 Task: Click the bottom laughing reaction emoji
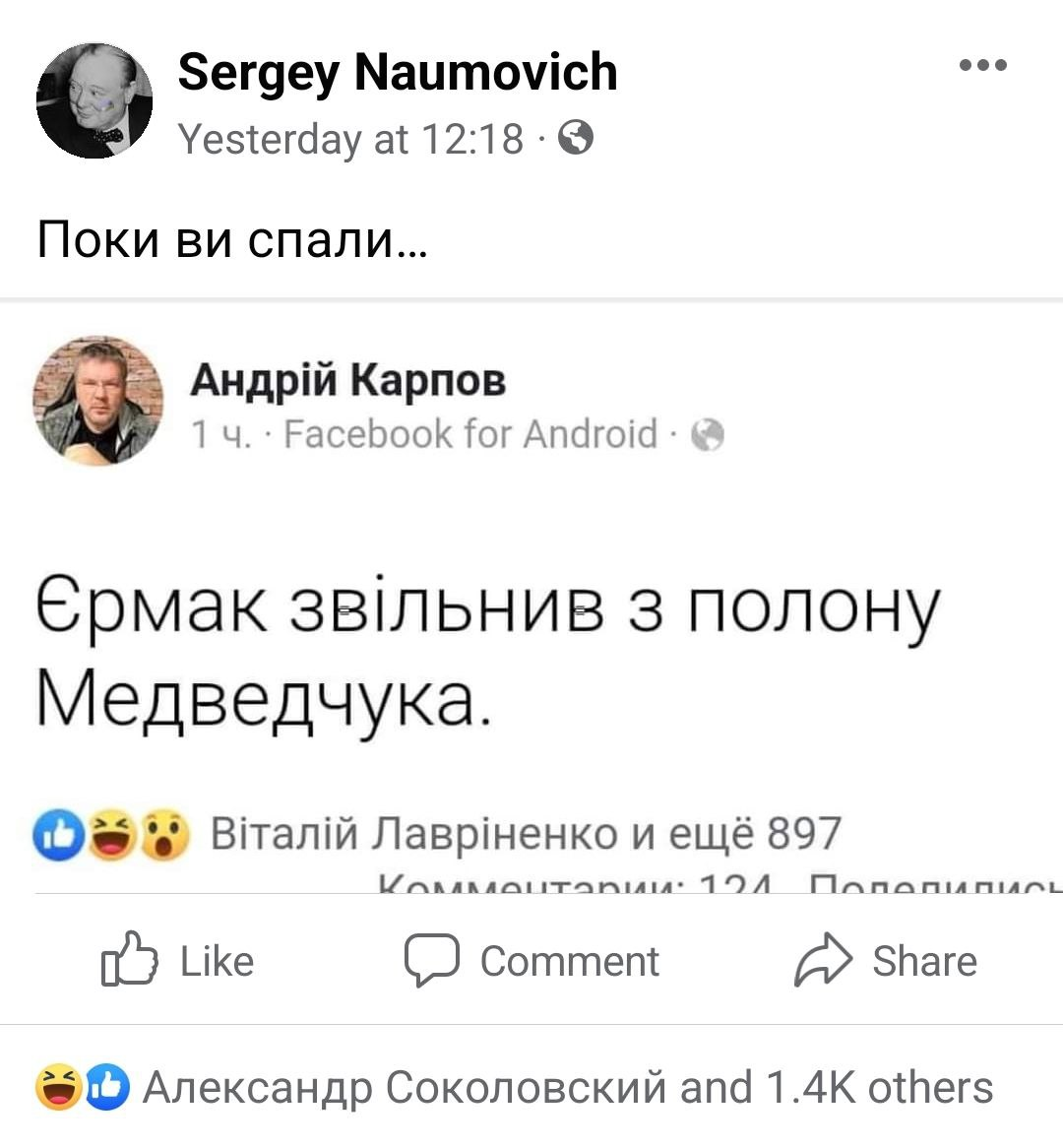coord(58,1087)
